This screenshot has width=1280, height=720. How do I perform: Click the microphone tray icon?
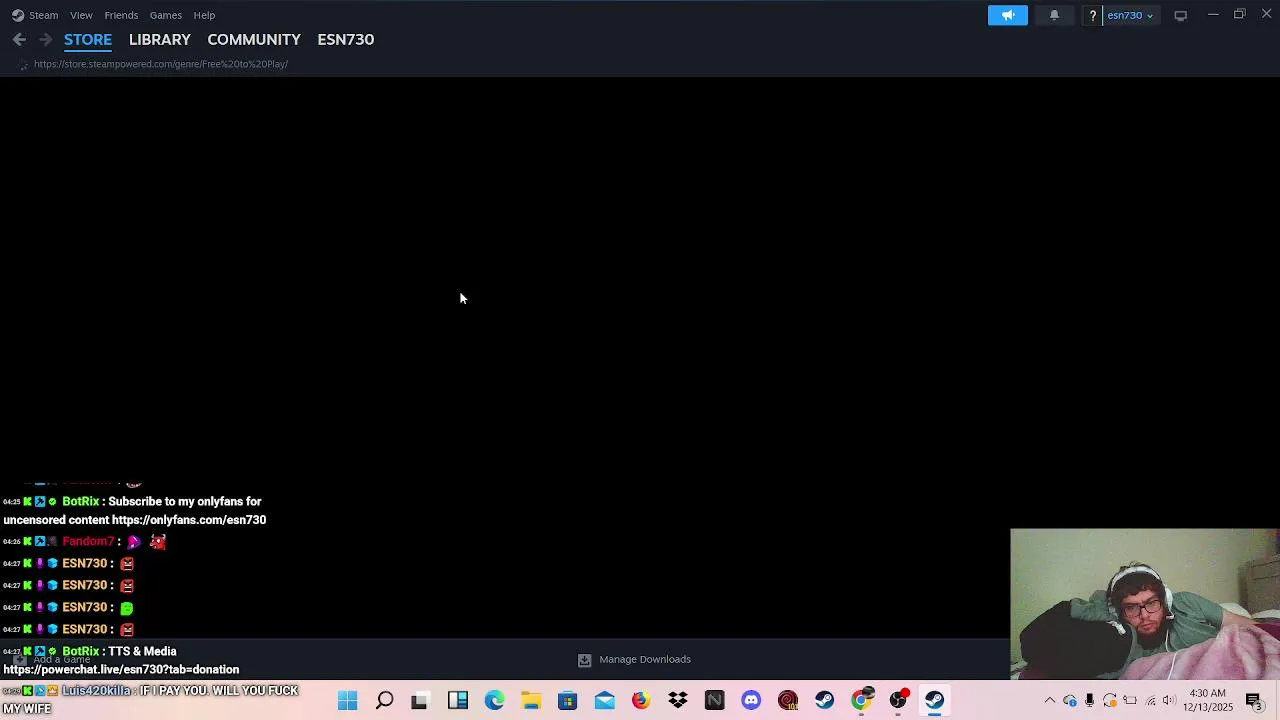(1089, 701)
